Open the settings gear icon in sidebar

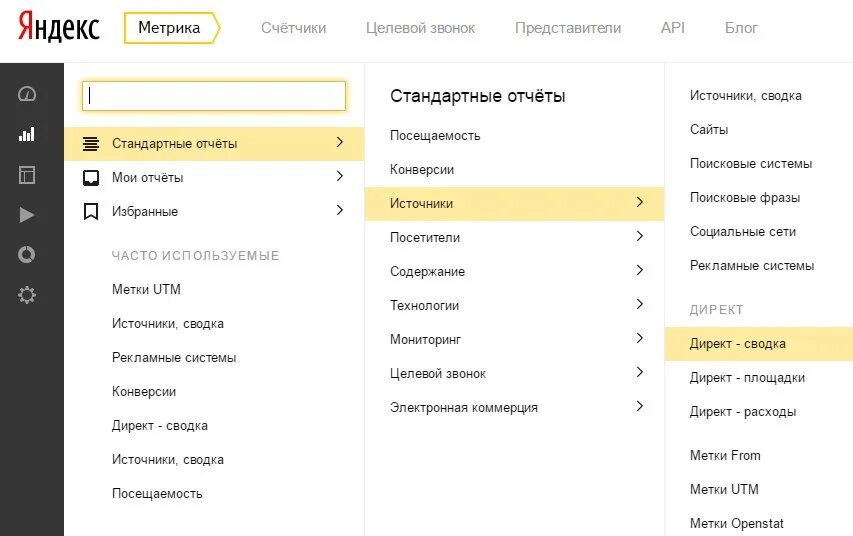(x=27, y=295)
